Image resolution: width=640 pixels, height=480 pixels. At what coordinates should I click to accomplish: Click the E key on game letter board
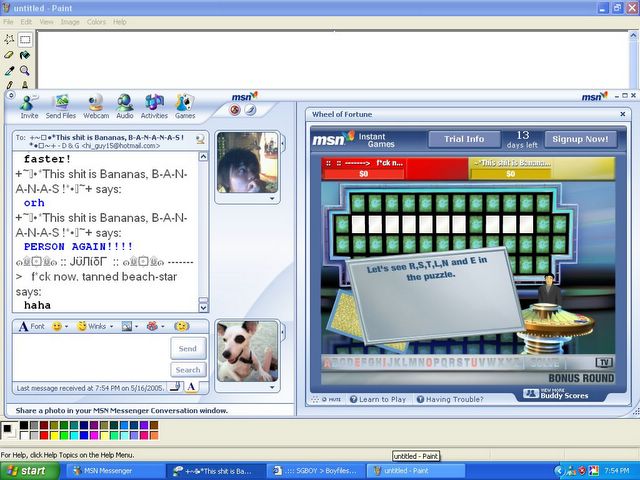click(358, 363)
